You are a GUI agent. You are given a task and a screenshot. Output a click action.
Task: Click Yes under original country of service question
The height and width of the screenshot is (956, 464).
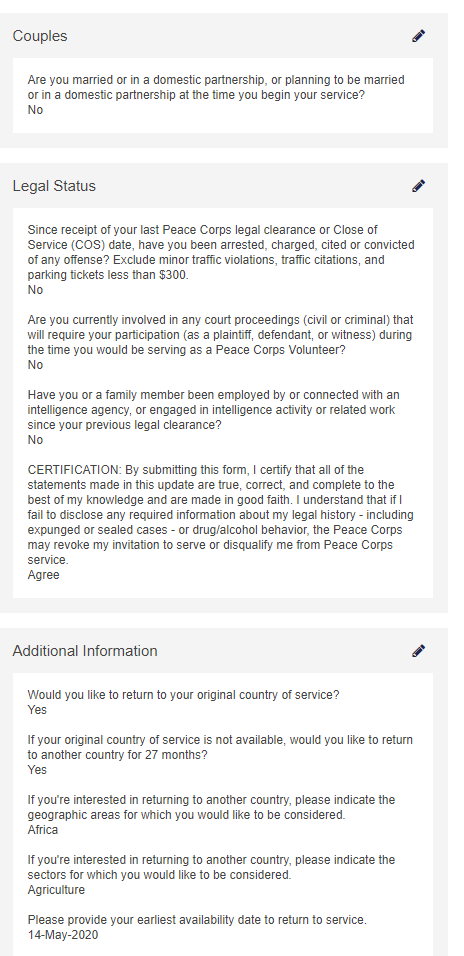[x=37, y=710]
